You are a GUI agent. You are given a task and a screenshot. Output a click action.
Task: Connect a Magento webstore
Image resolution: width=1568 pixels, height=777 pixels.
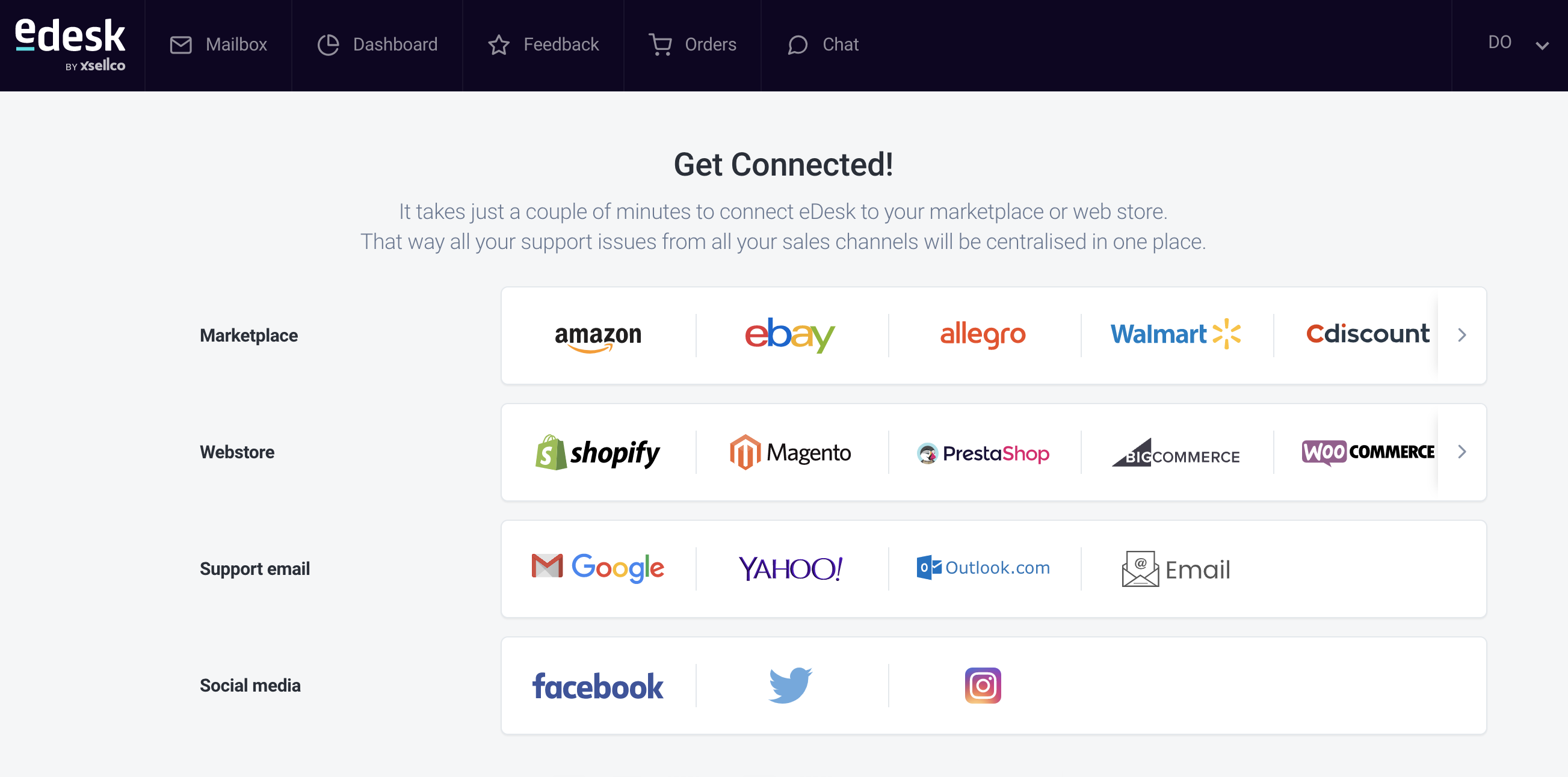pyautogui.click(x=789, y=452)
